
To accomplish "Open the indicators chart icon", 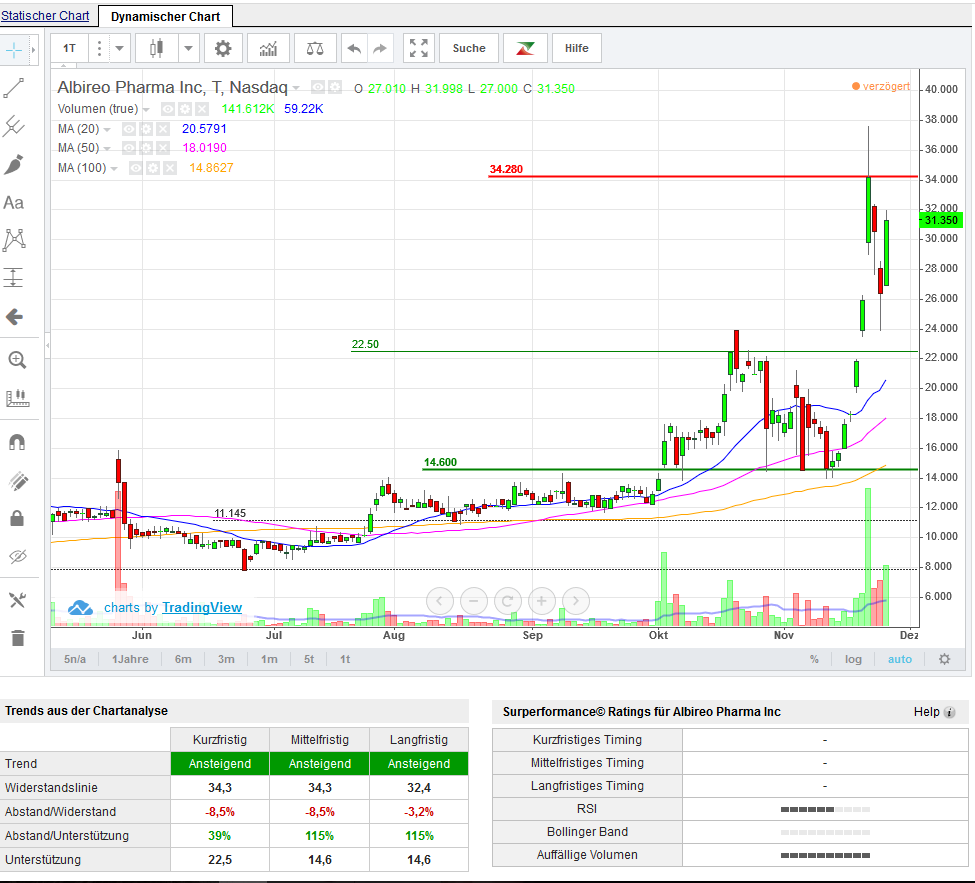I will click(x=268, y=49).
